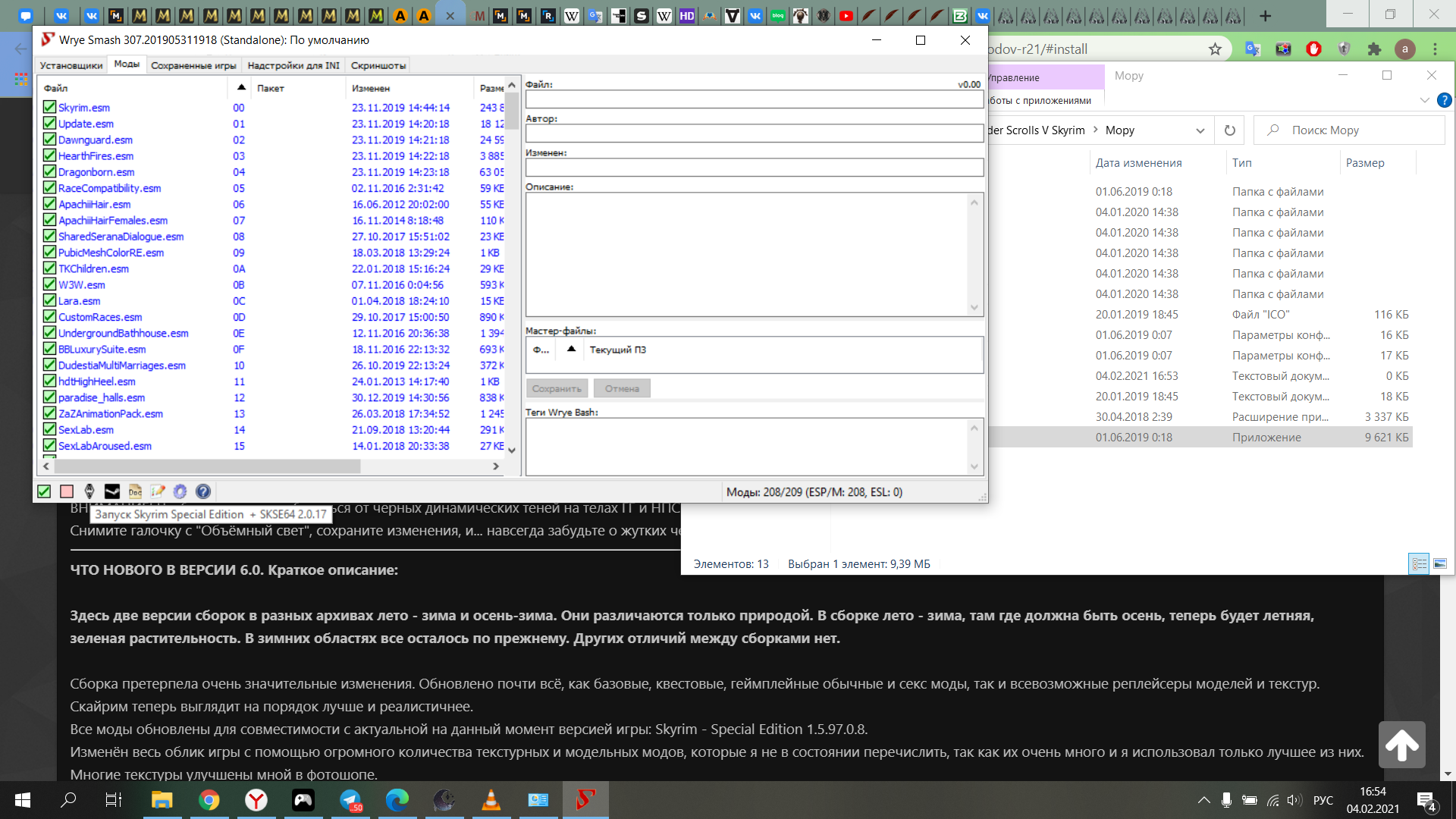The image size is (1456, 819).
Task: Open the Скриншоты tab
Action: [378, 65]
